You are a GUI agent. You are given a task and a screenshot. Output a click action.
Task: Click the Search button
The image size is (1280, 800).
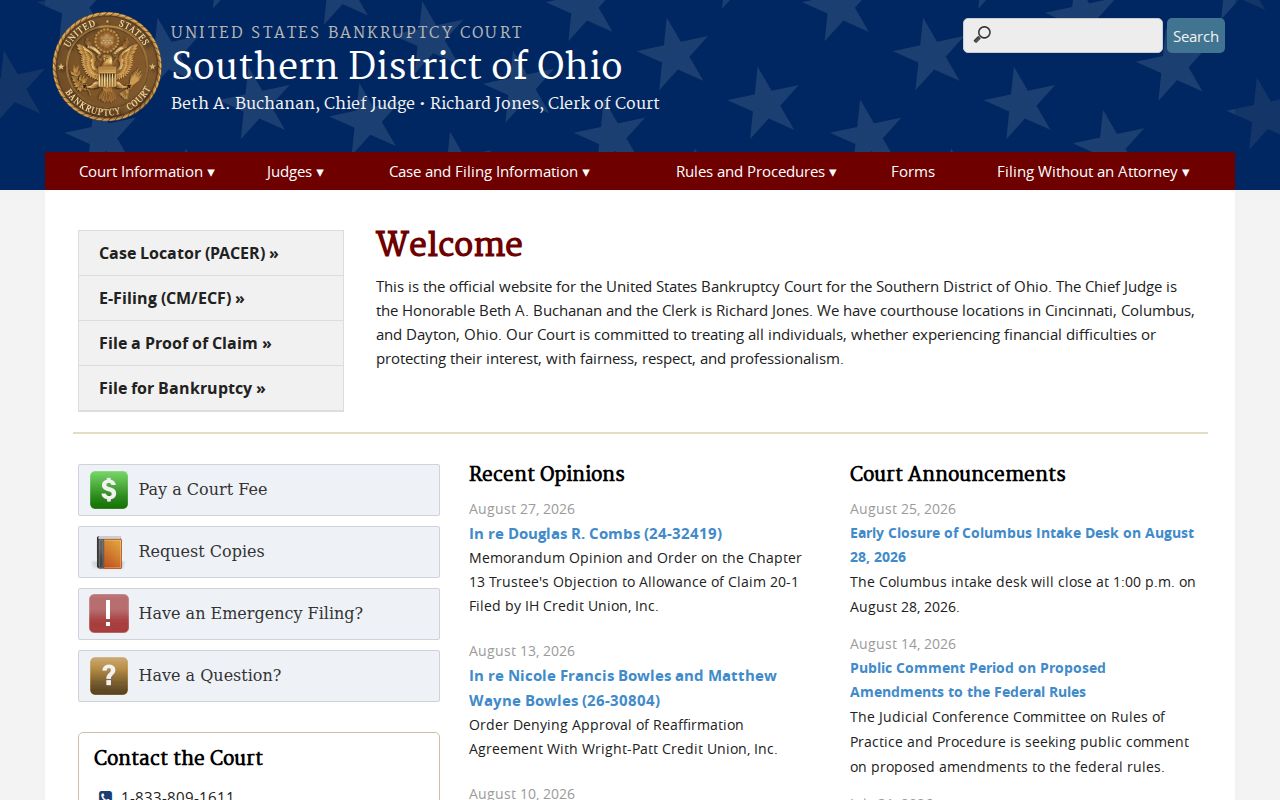[x=1196, y=36]
